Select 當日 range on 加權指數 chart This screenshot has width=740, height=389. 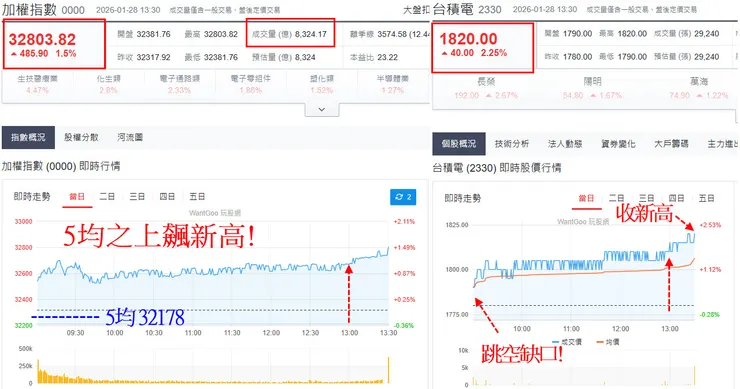77,197
